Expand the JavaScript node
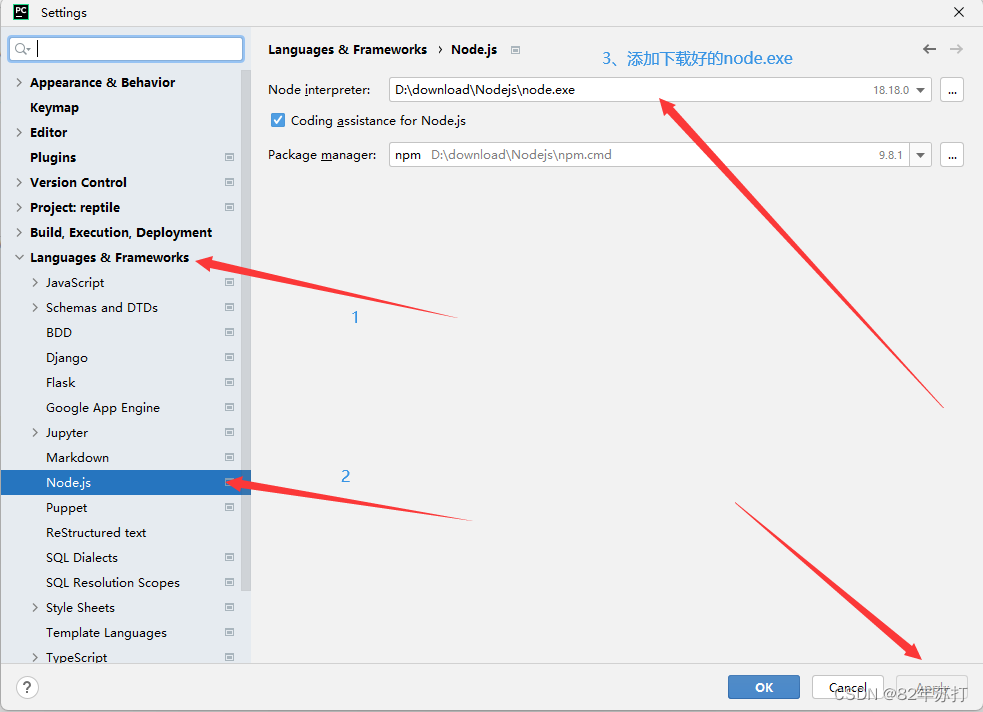 35,283
